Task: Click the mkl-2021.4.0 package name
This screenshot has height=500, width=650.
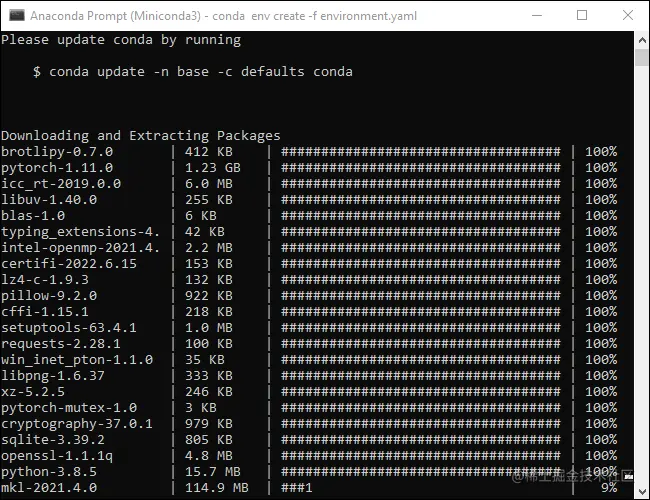Action: [x=49, y=488]
